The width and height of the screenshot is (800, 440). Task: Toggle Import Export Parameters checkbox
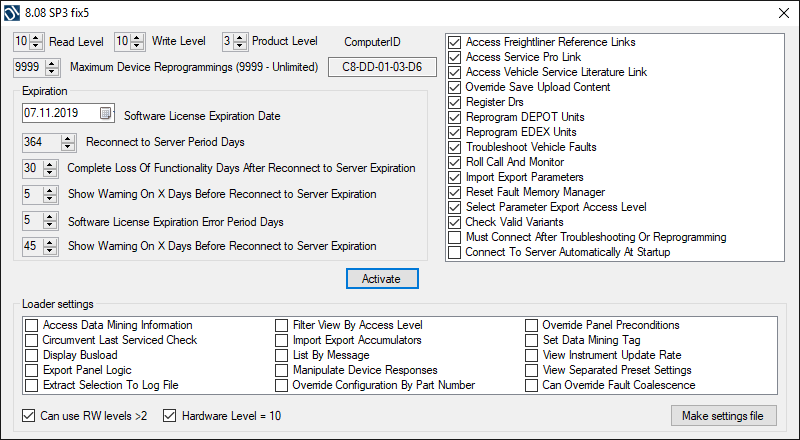(455, 178)
